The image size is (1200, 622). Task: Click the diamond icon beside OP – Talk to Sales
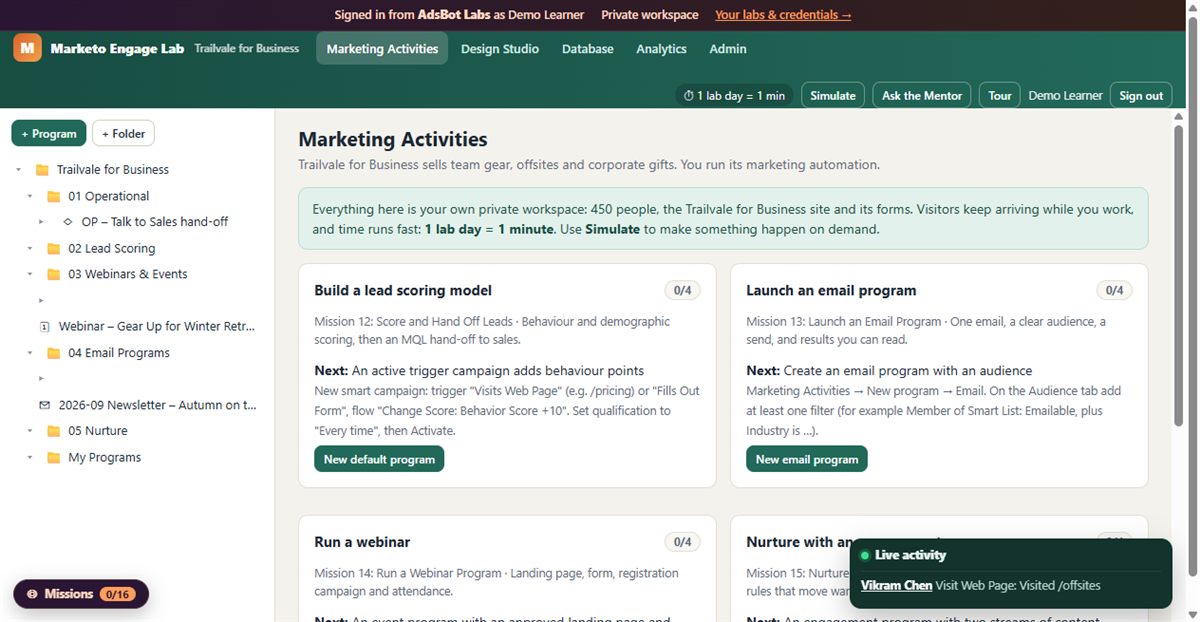(x=67, y=222)
